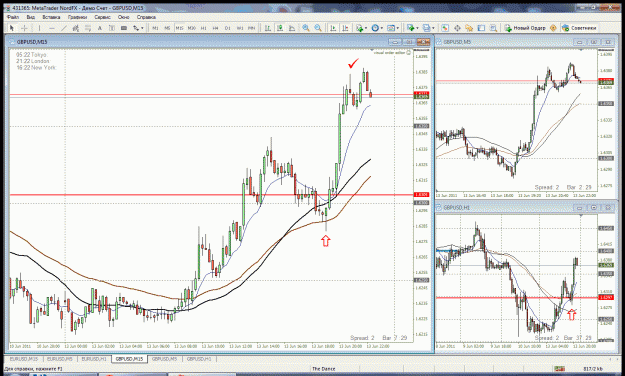625x376 pixels.
Task: Choose the horizontal line tool
Action: point(51,28)
